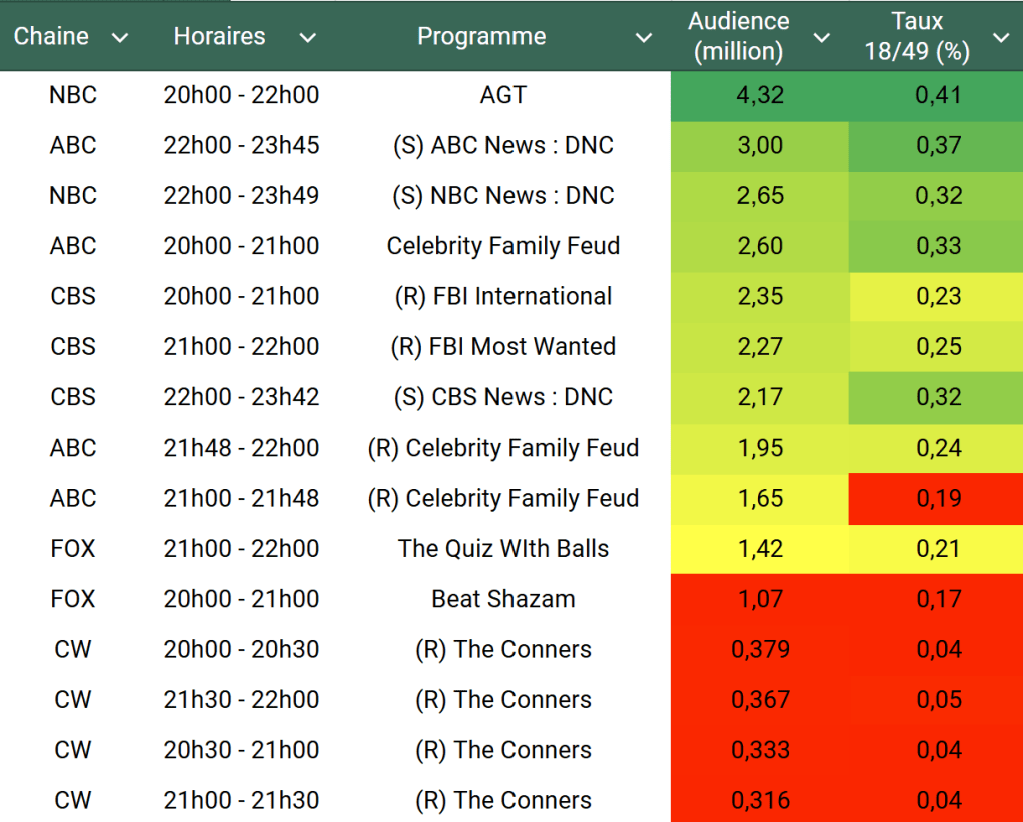Click The Quiz WIth Balls cell
This screenshot has width=1023, height=822.
(503, 549)
